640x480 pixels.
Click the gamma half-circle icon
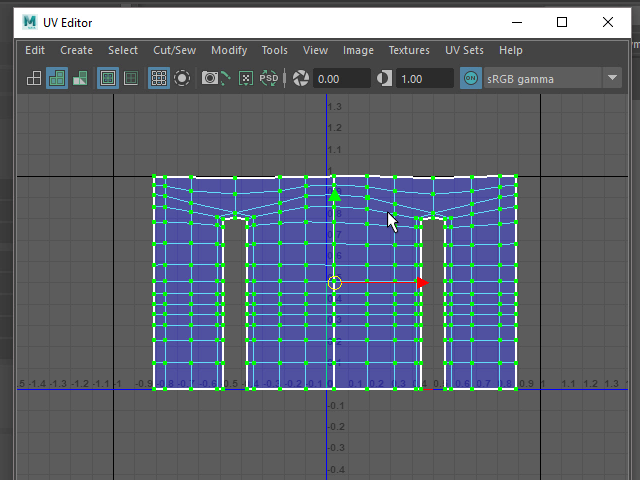[384, 78]
